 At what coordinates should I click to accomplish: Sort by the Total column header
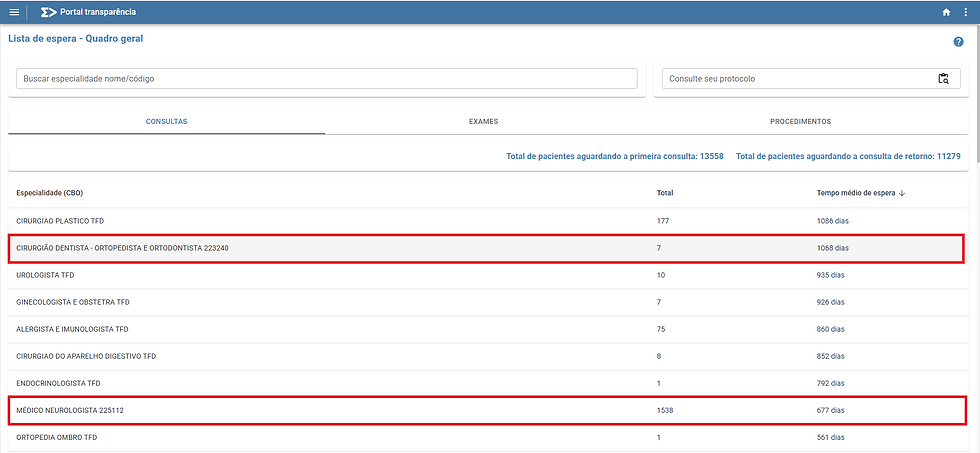pos(665,193)
